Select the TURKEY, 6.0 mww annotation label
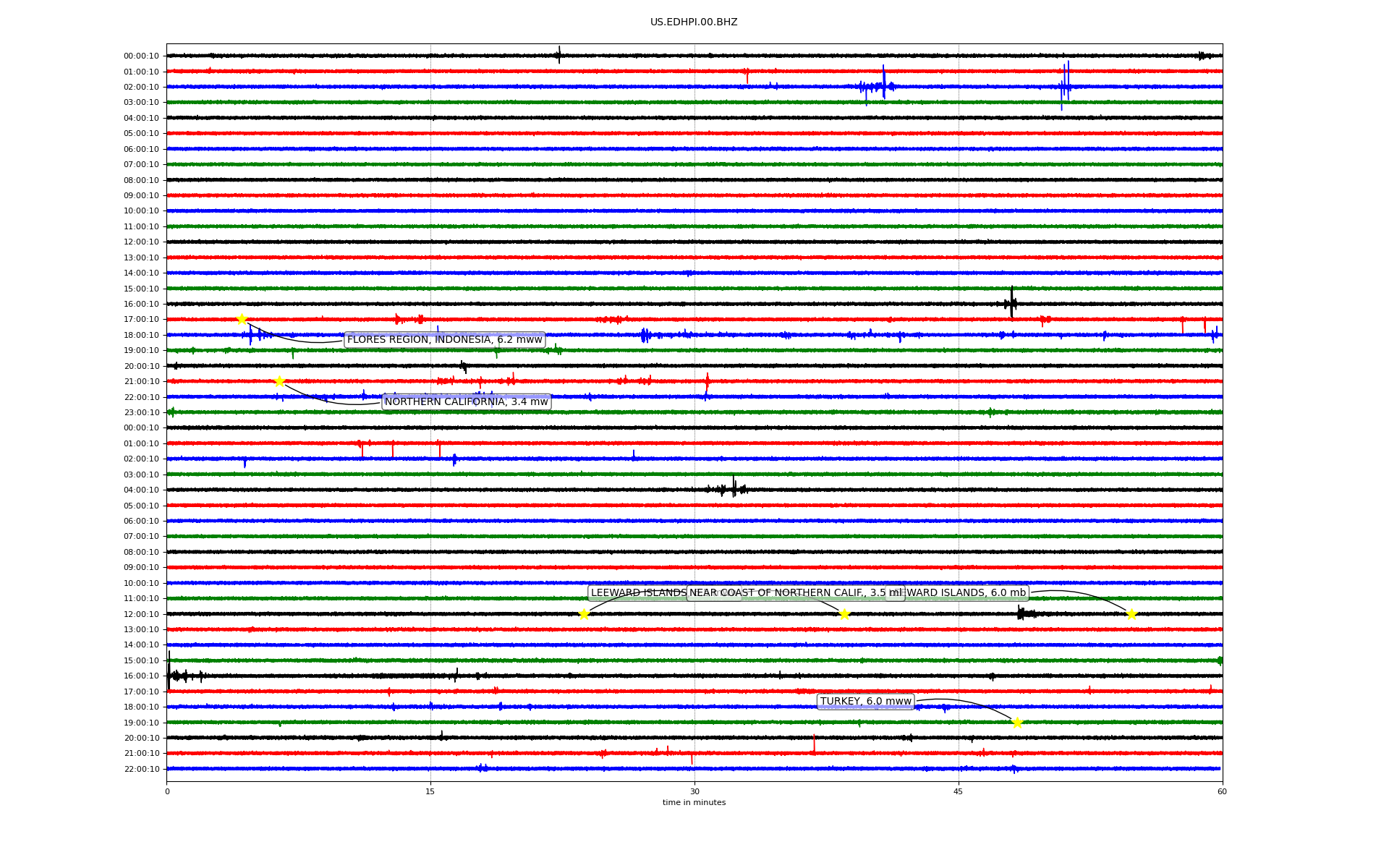Image resolution: width=1389 pixels, height=868 pixels. 865,702
